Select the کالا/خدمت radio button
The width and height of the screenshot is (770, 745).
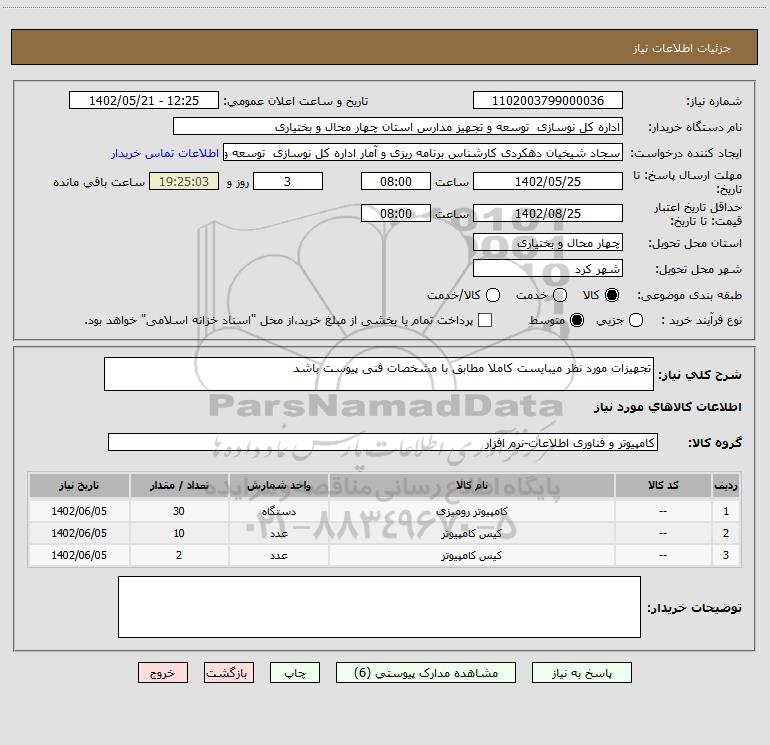point(493,295)
